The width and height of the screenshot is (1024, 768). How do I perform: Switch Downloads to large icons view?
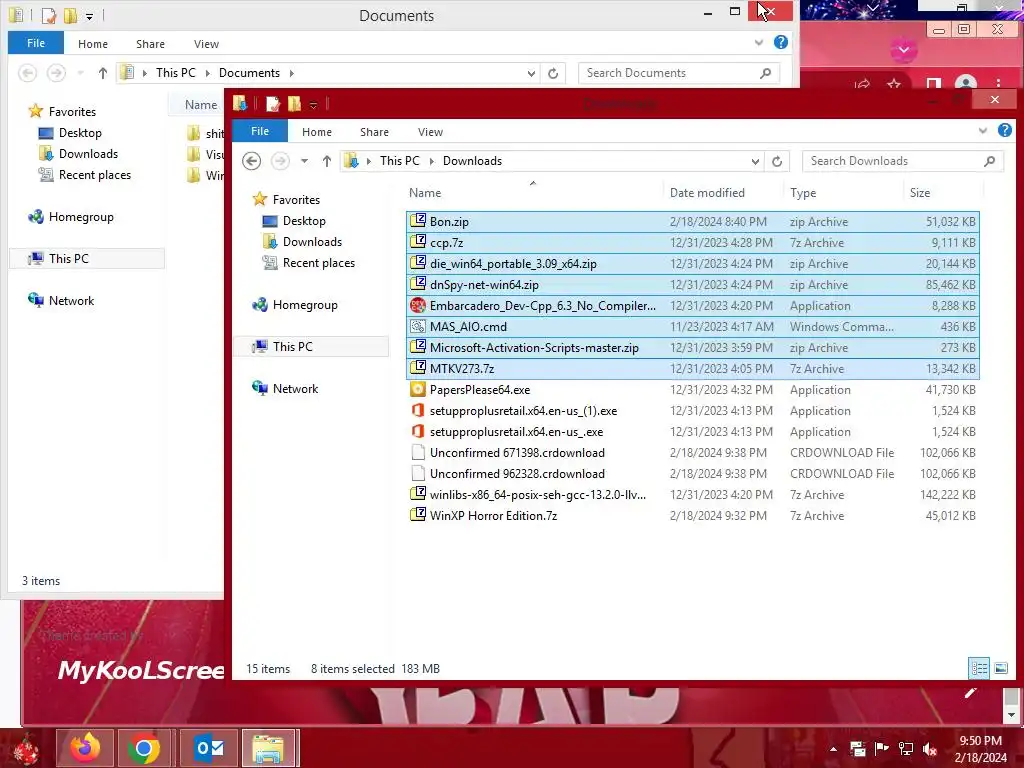(1000, 668)
